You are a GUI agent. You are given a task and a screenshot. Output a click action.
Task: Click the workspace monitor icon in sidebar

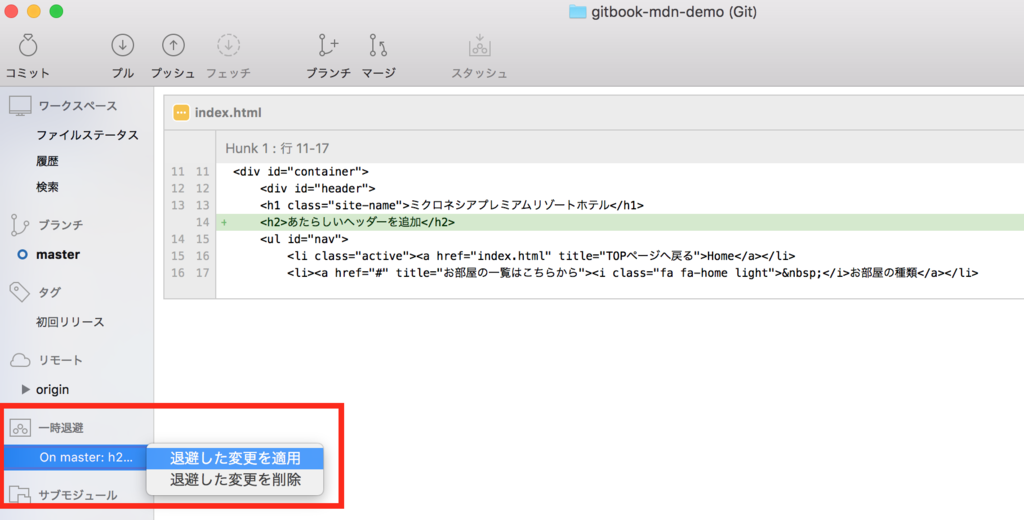20,106
